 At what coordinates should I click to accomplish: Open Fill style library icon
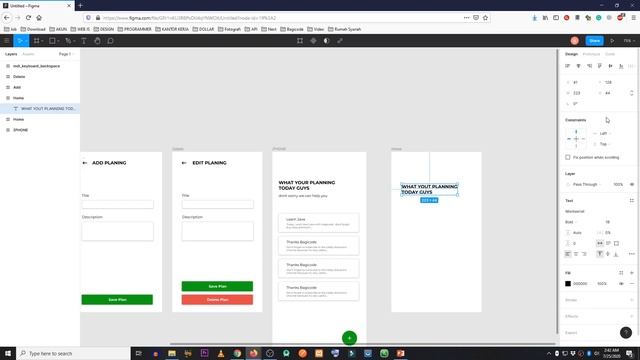(621, 273)
